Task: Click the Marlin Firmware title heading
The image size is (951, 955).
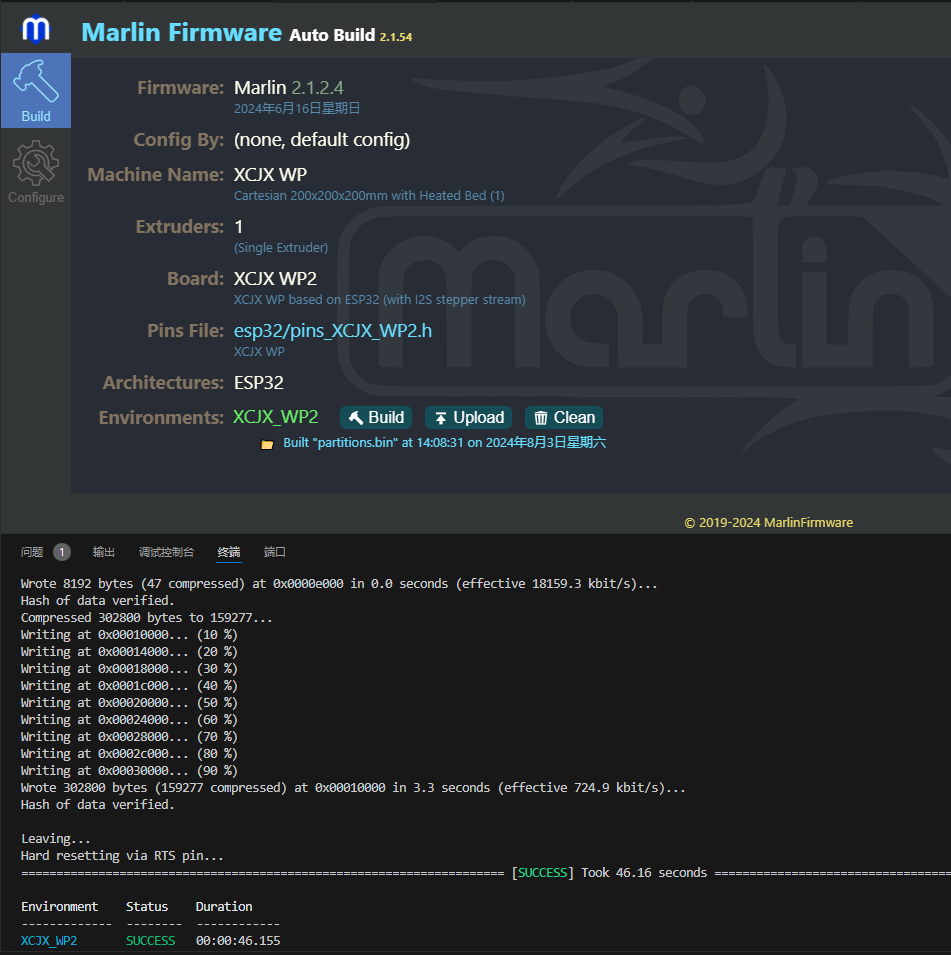Action: pyautogui.click(x=182, y=32)
